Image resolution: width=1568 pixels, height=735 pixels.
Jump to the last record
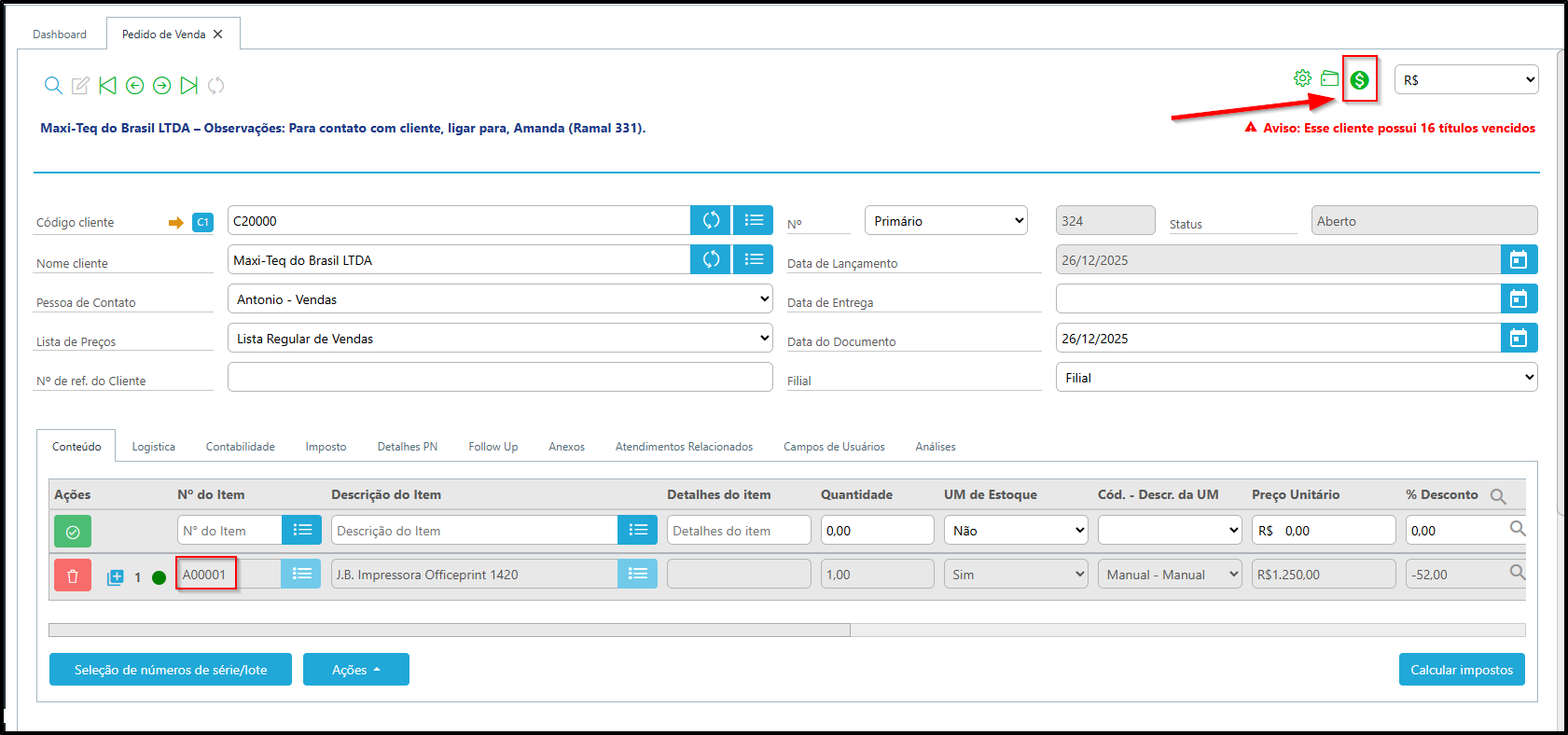click(188, 86)
